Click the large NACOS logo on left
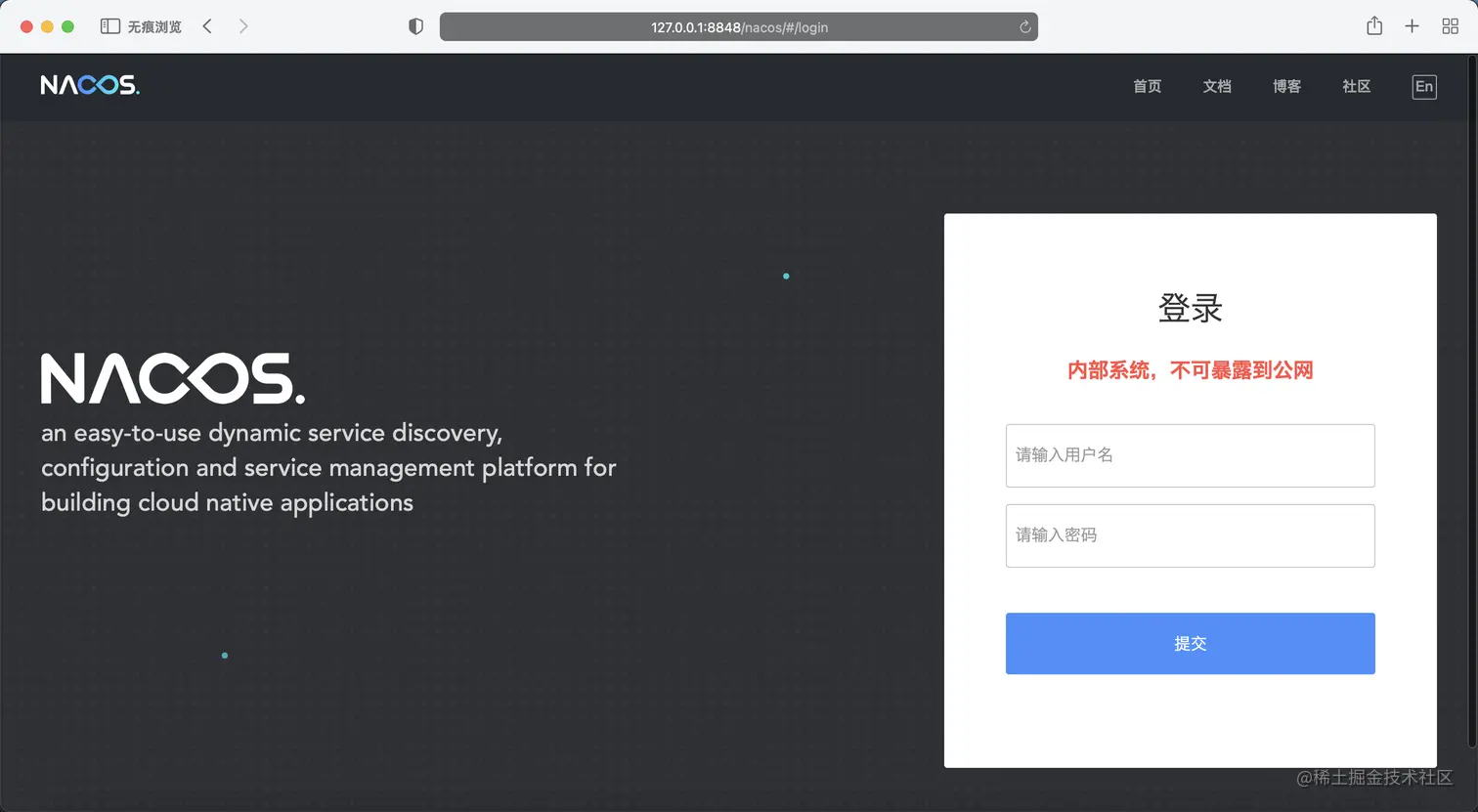 173,378
